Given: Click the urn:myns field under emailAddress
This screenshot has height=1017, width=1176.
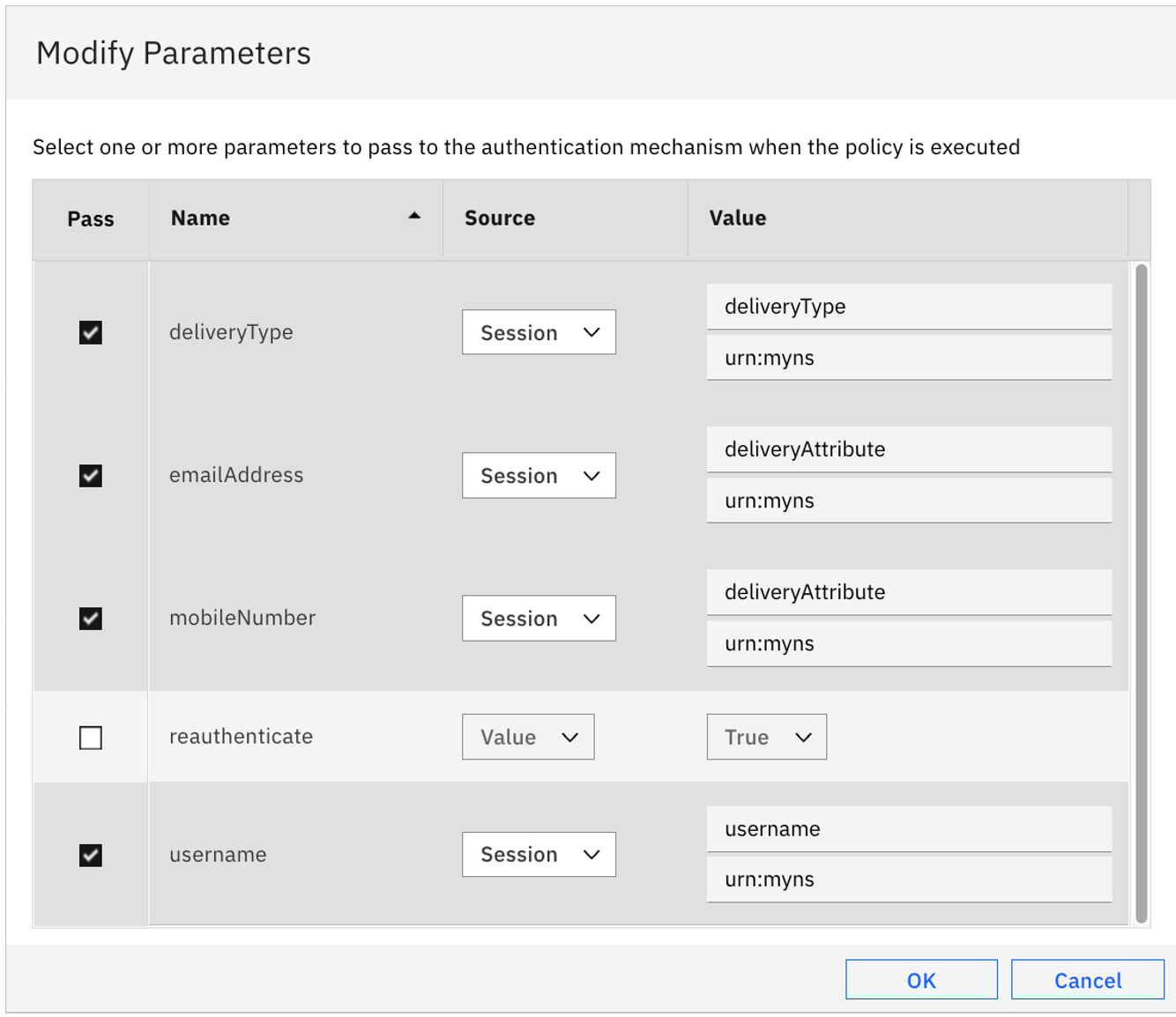Looking at the screenshot, I should coord(909,501).
